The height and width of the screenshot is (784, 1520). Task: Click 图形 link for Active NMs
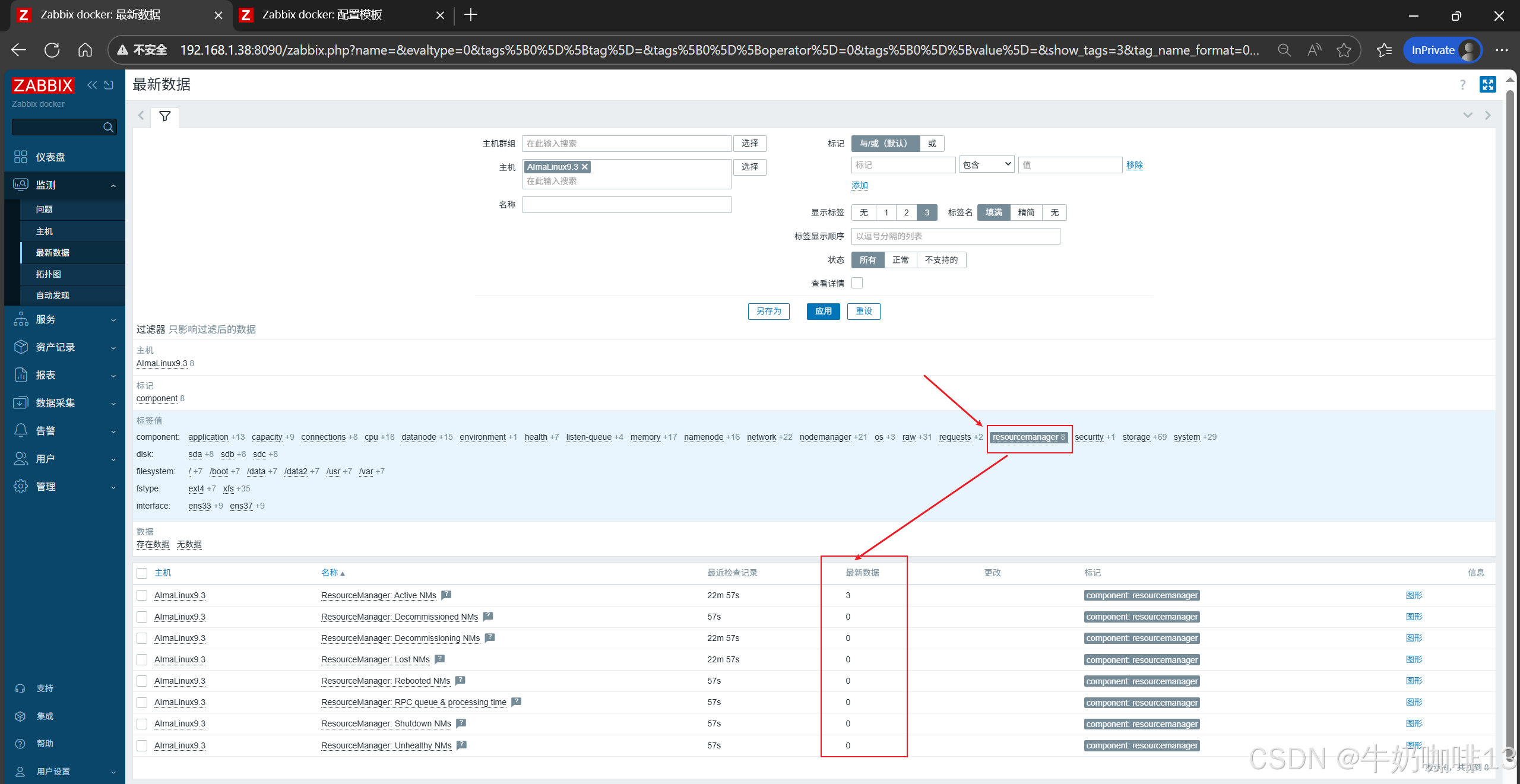point(1414,595)
